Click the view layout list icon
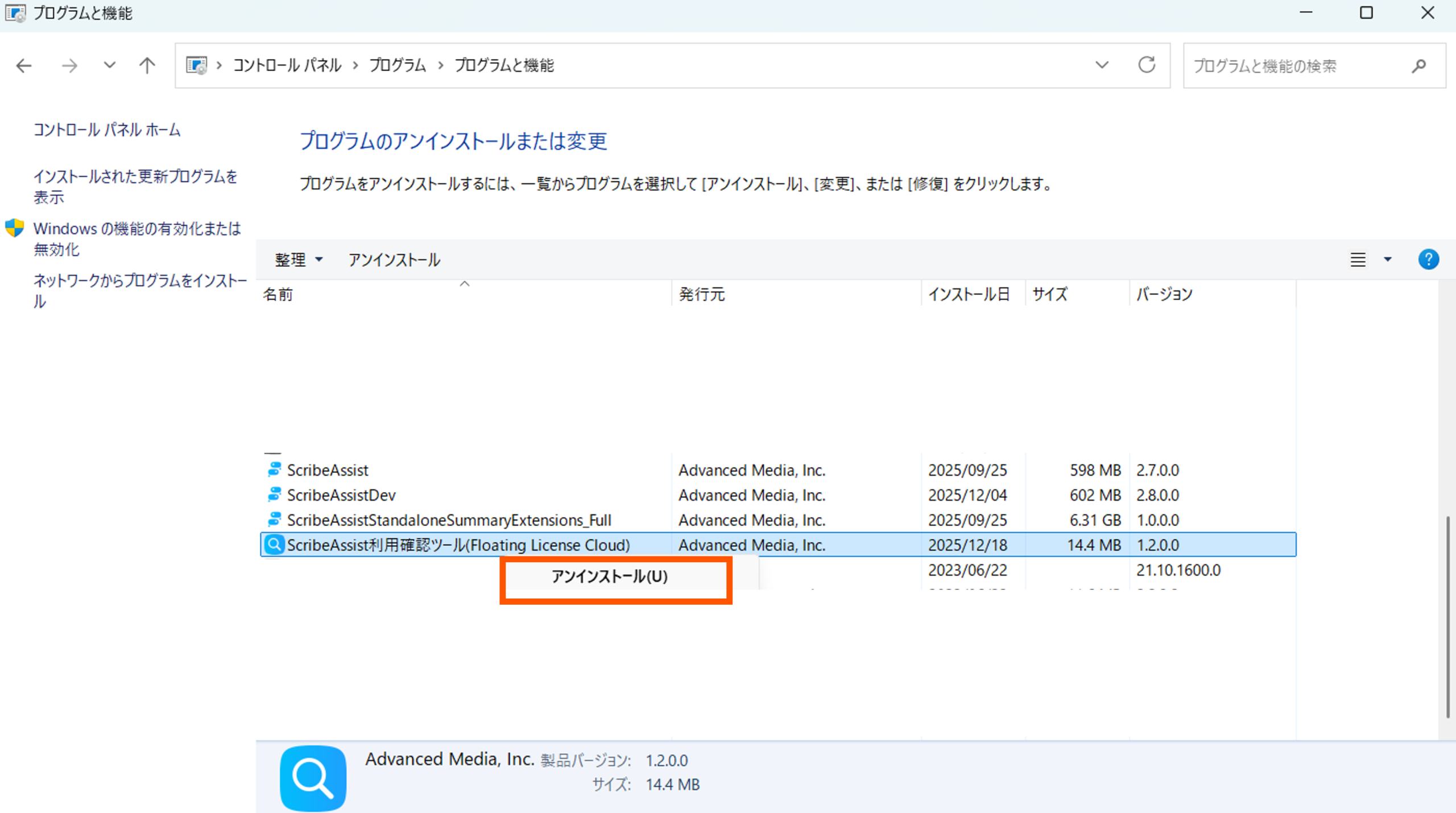Image resolution: width=1456 pixels, height=813 pixels. point(1358,260)
